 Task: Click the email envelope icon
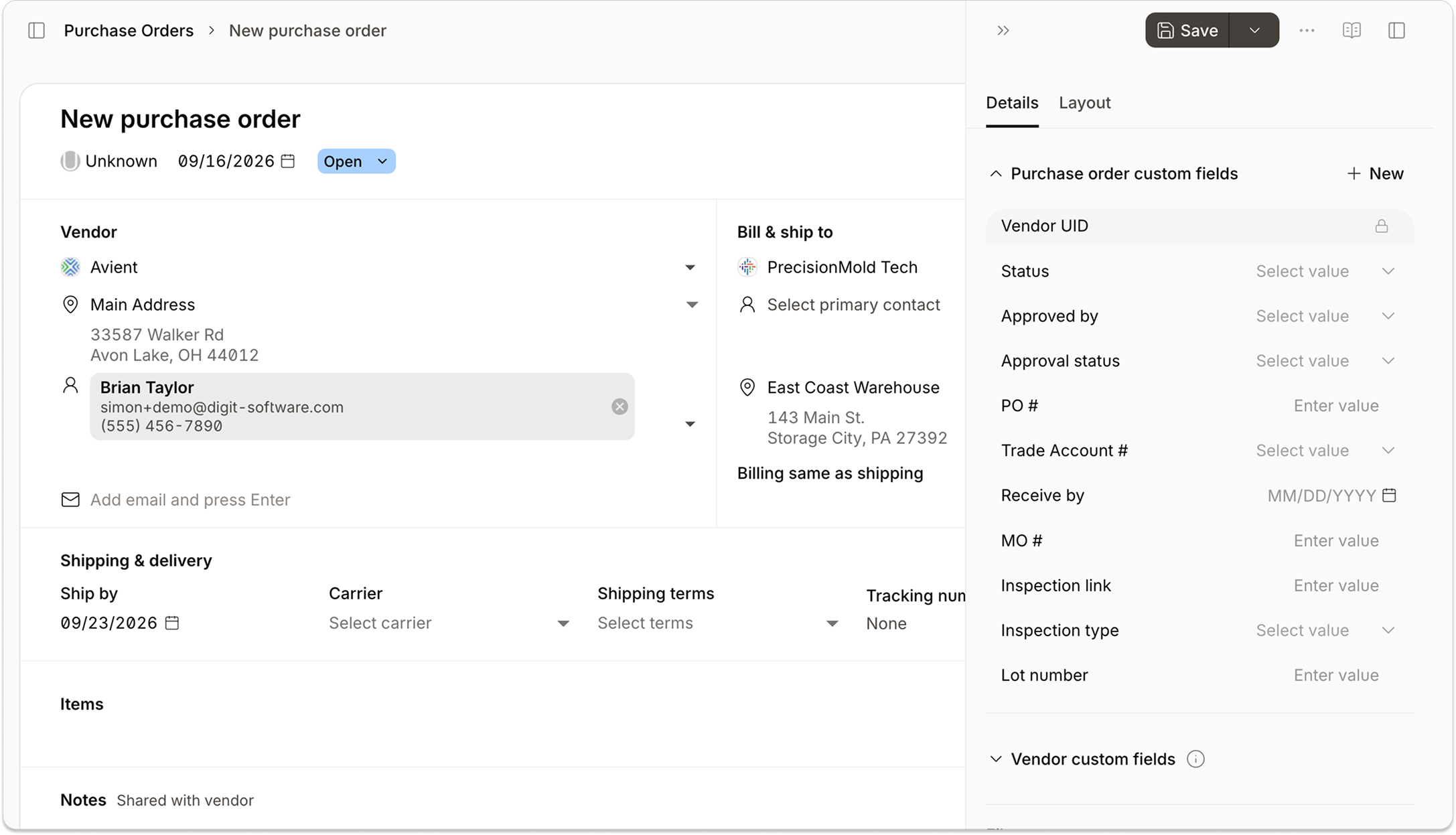(x=70, y=500)
